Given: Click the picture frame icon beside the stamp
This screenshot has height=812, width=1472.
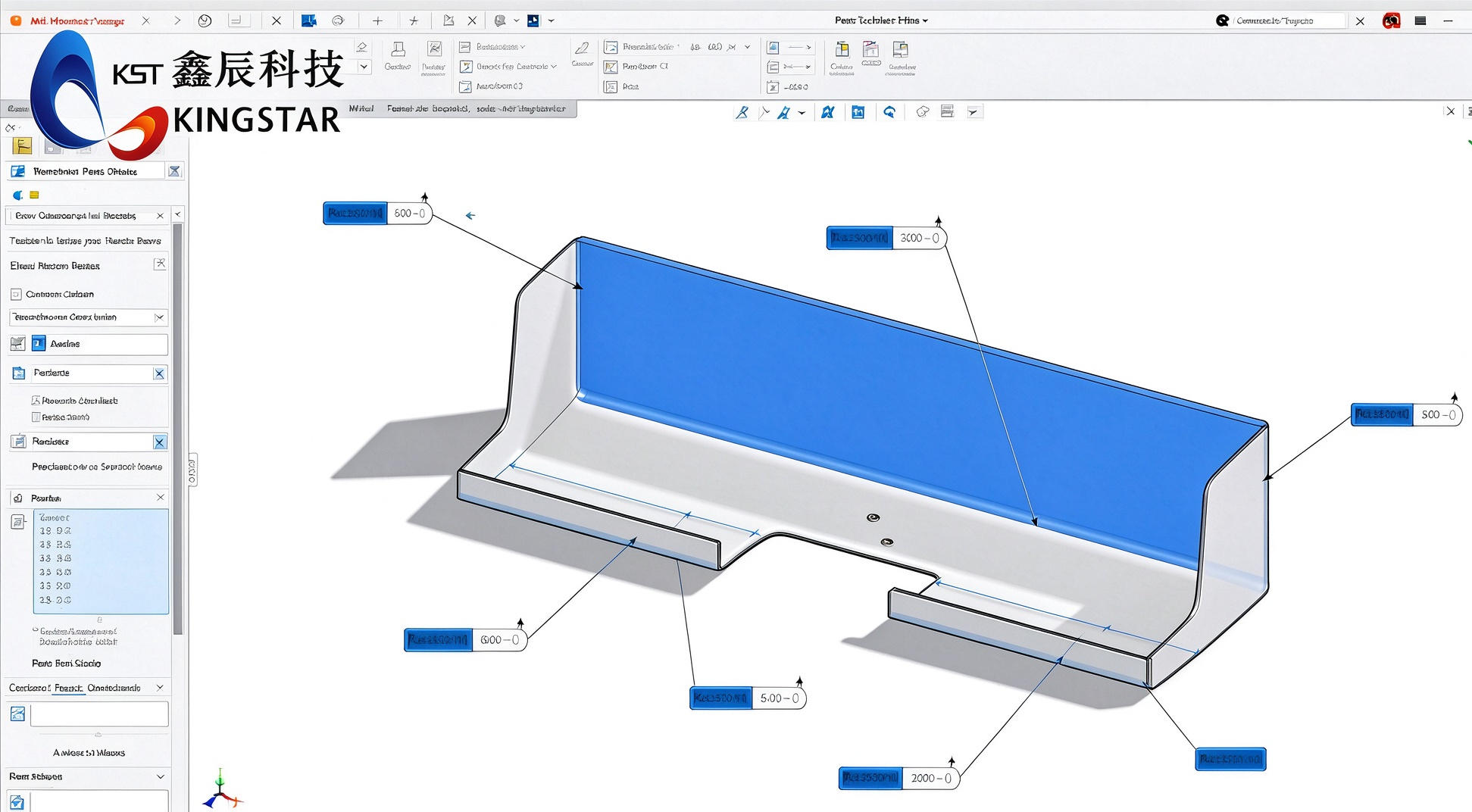Looking at the screenshot, I should coord(434,50).
